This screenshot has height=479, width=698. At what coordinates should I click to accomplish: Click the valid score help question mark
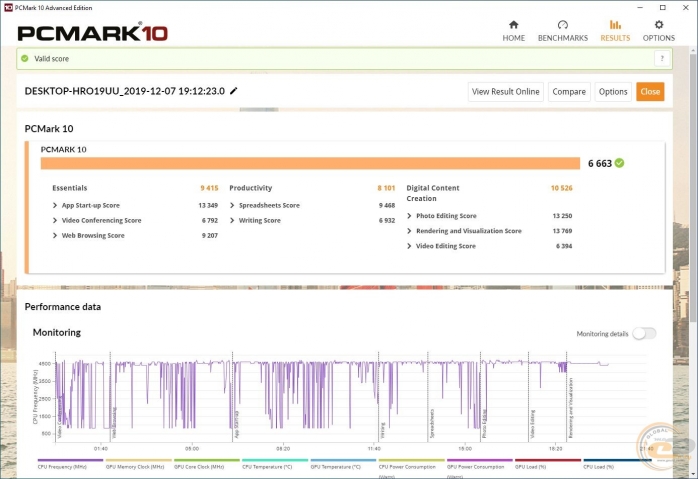[662, 58]
